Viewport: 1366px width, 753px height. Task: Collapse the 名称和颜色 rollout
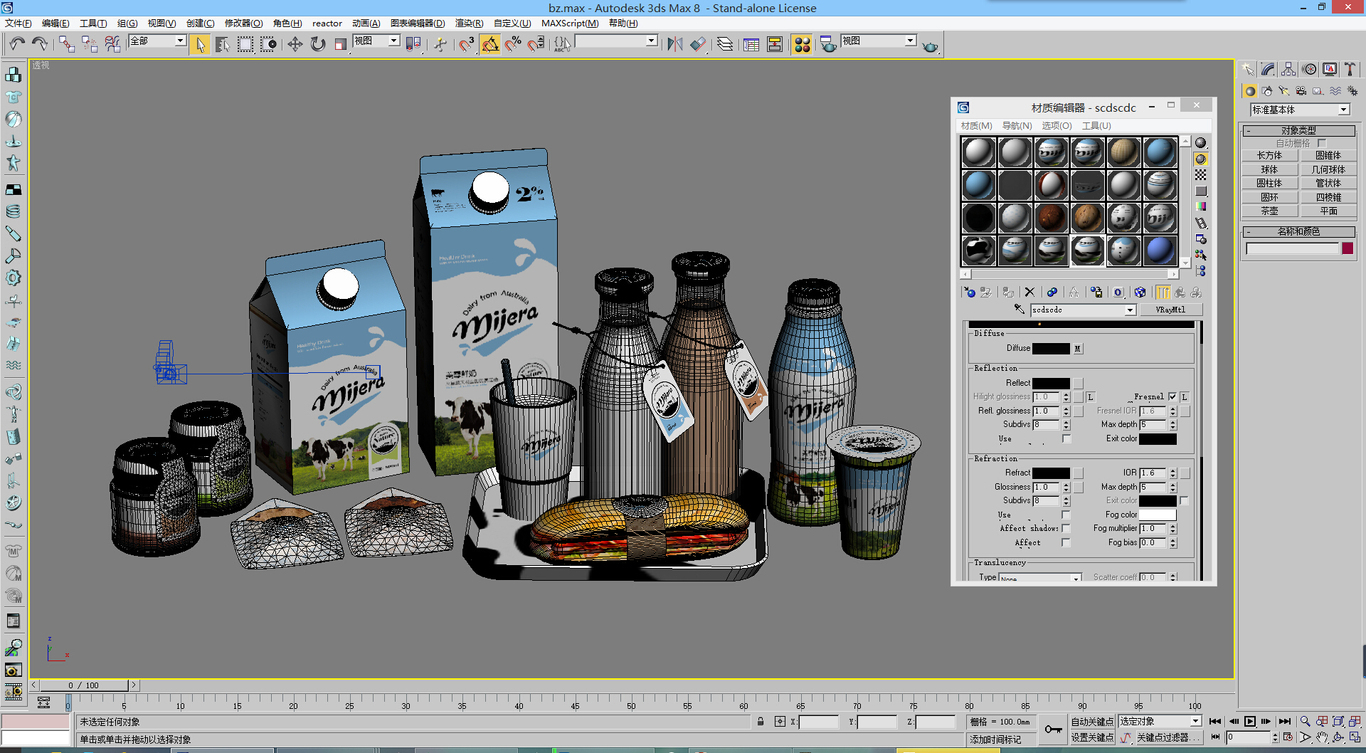(x=1299, y=232)
